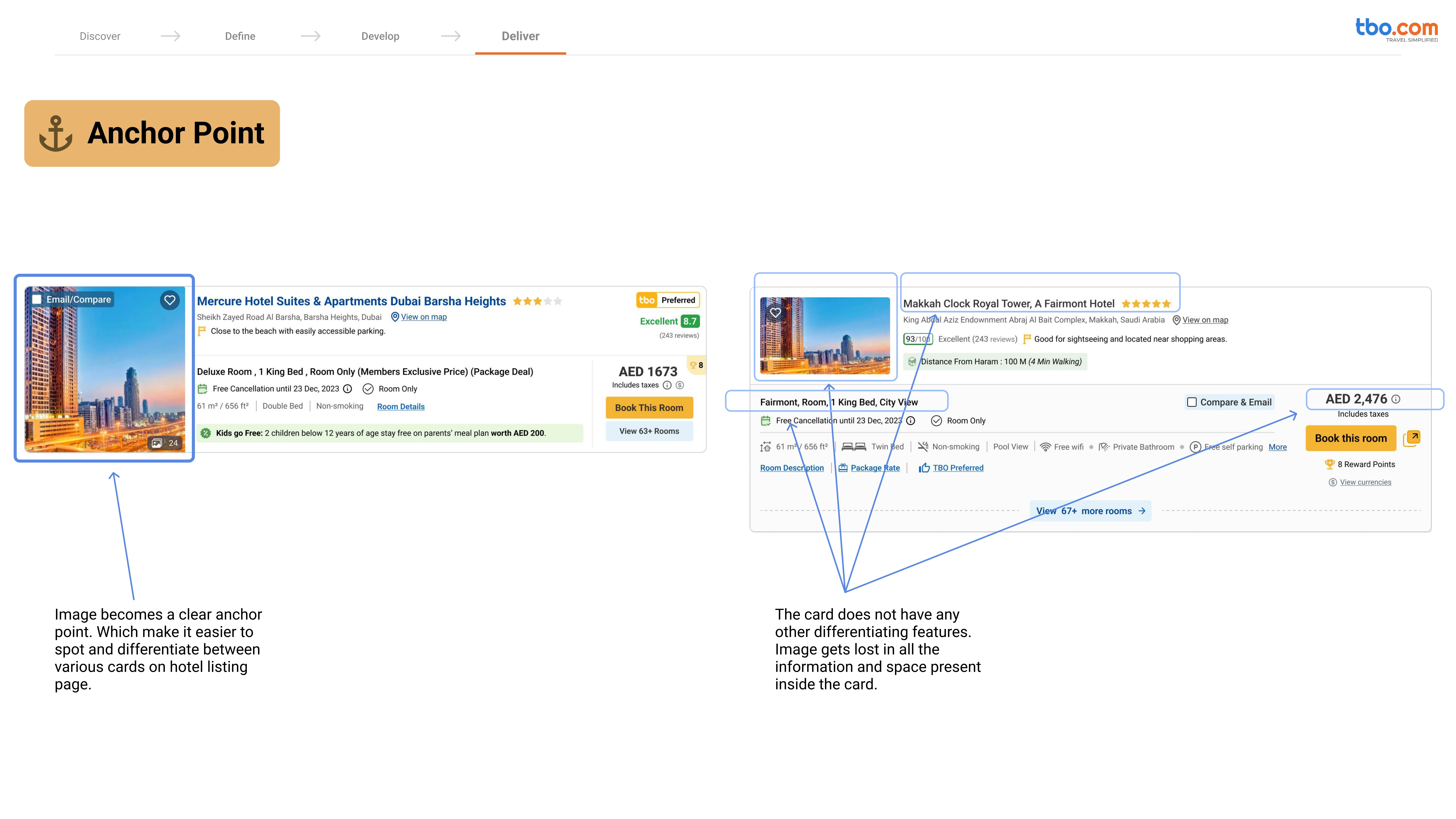Click info icon after Mercure Free Cancellation date
Screen dimensions: 1456x819
tap(348, 389)
